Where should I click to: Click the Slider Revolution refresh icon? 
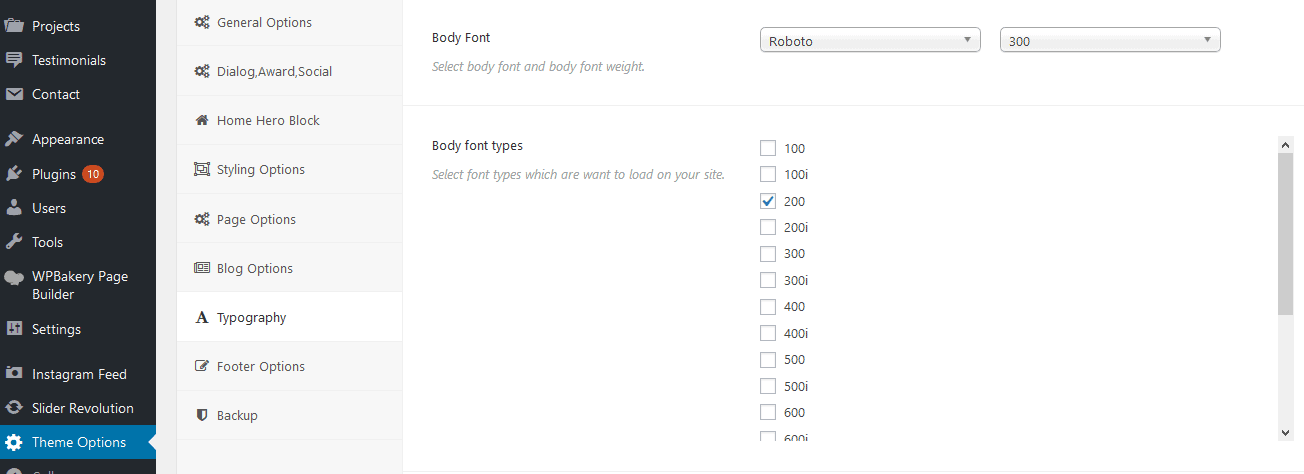(14, 408)
